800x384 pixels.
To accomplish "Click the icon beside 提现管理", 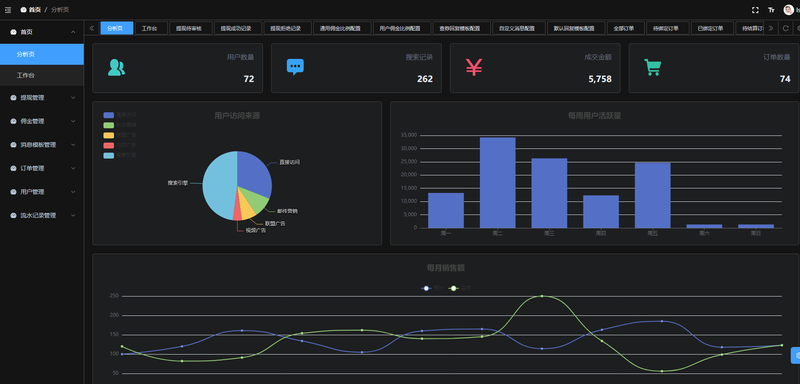I will click(13, 97).
